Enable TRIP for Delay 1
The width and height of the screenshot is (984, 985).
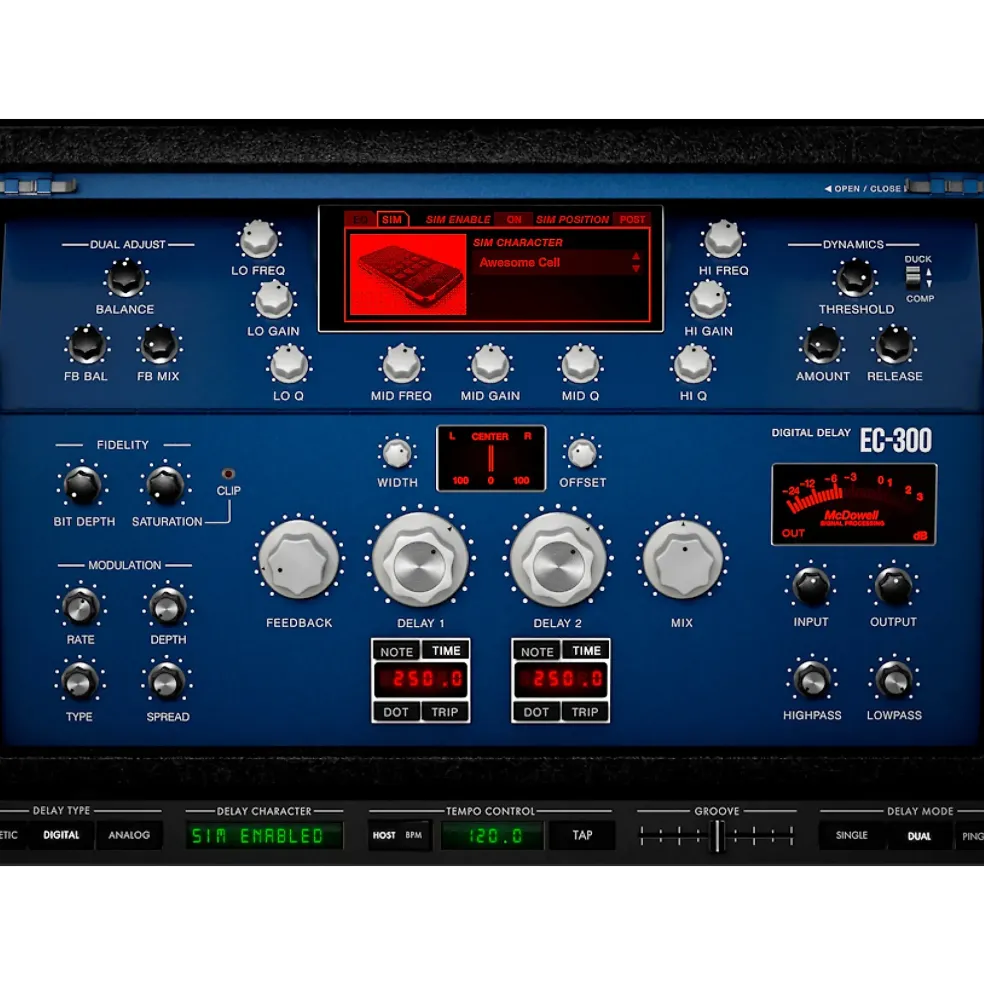(x=444, y=712)
